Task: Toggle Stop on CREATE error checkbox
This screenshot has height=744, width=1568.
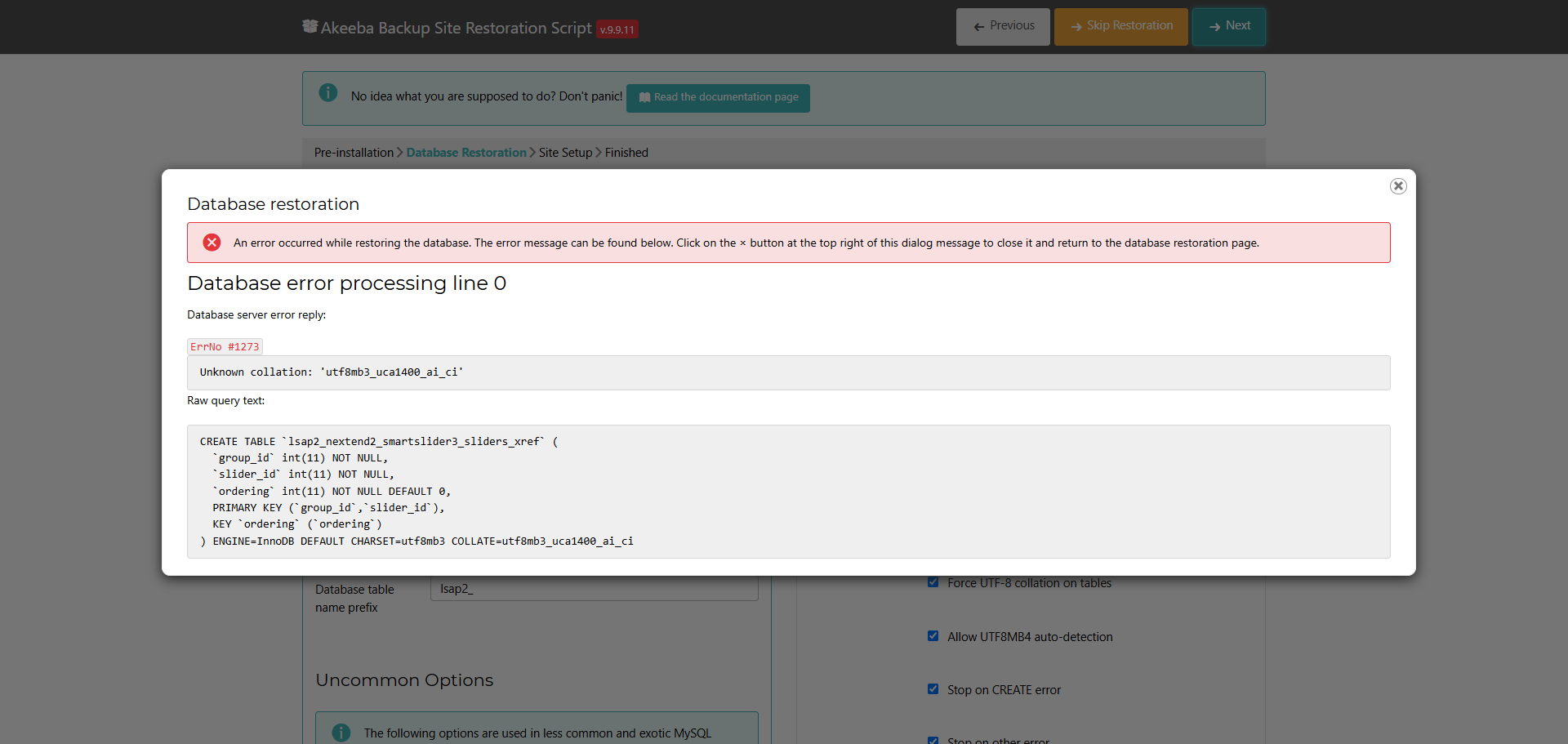Action: (x=933, y=689)
